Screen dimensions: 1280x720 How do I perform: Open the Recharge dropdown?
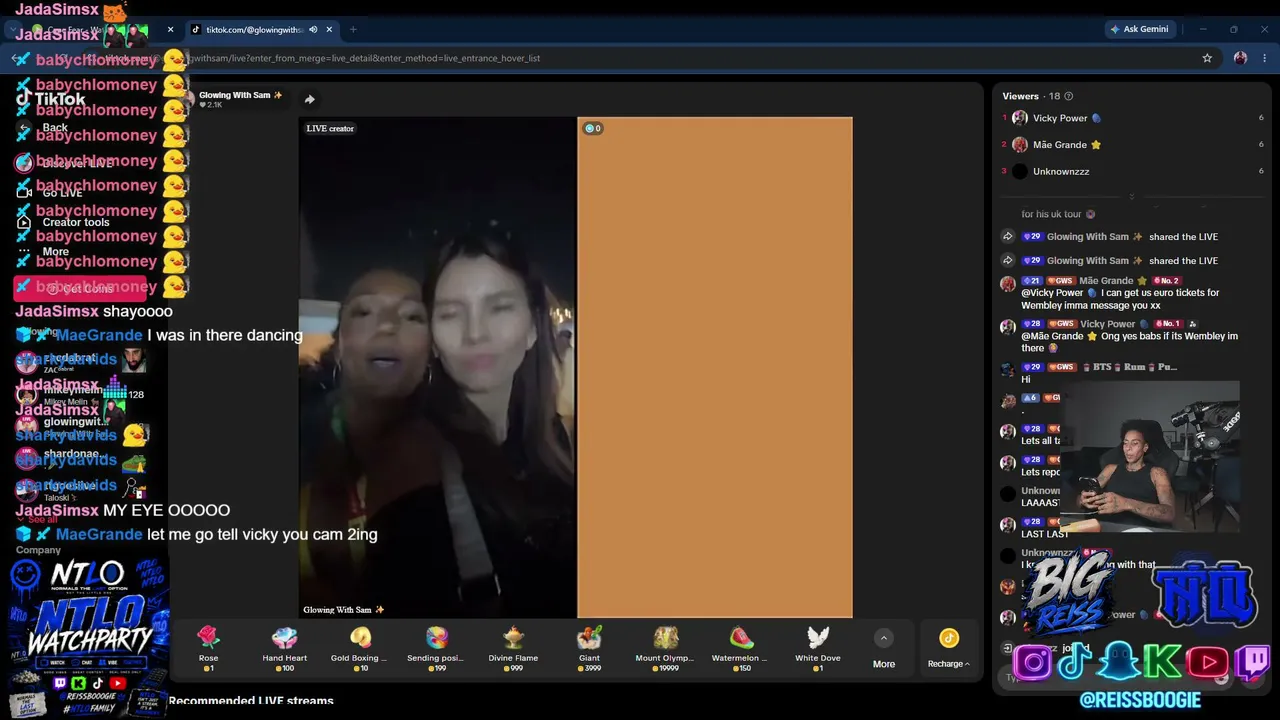(x=949, y=664)
